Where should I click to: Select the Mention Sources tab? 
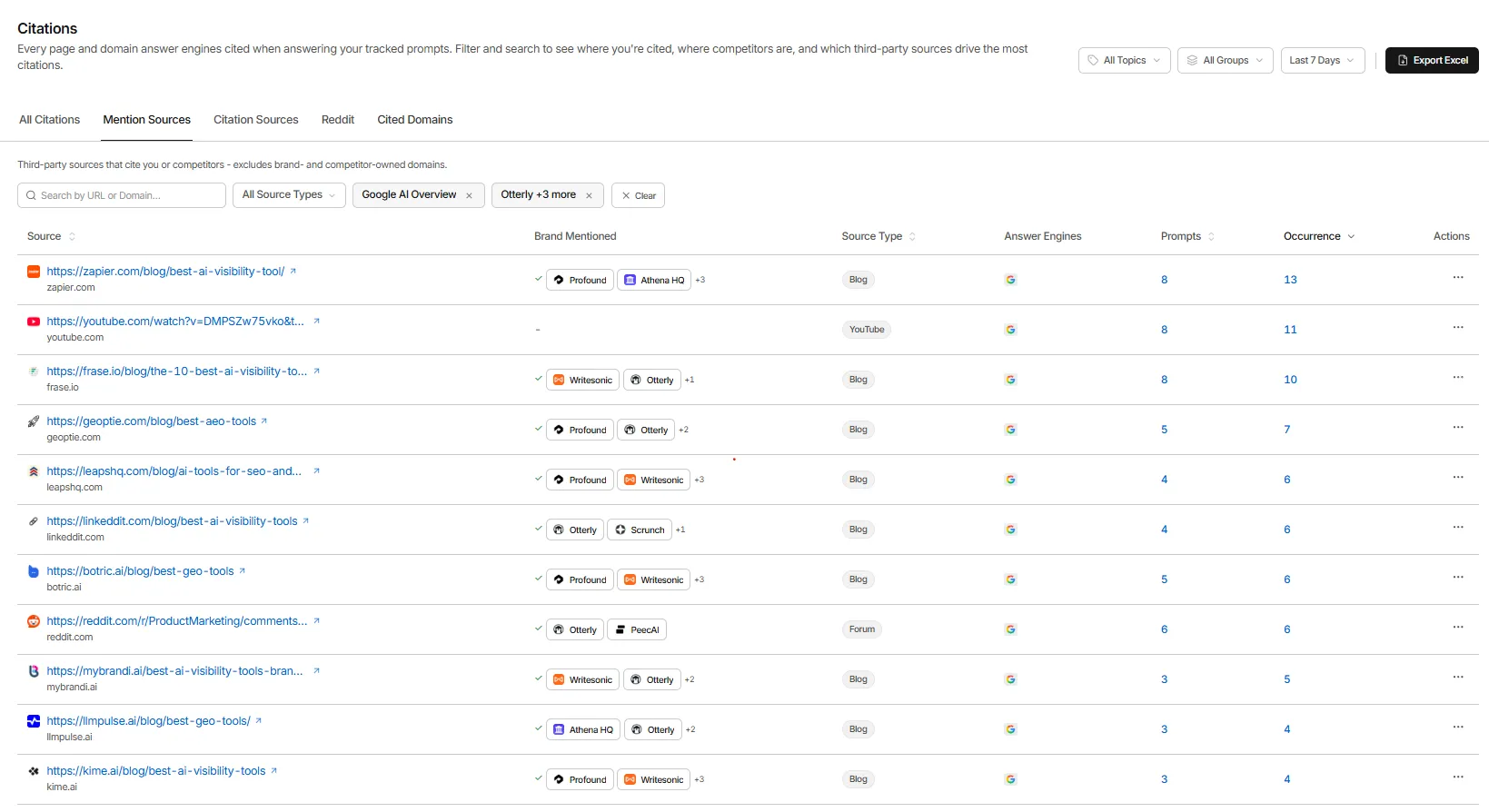[x=146, y=120]
